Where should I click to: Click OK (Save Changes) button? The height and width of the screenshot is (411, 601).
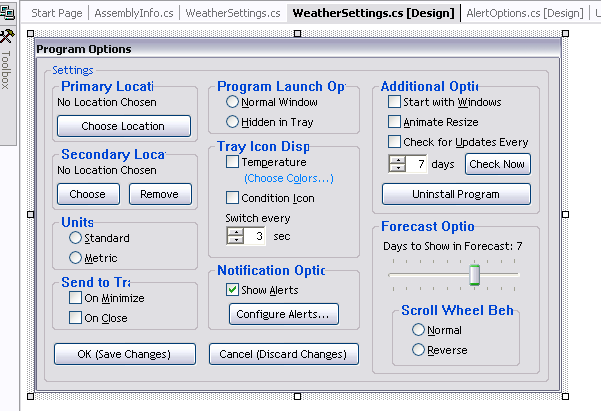125,354
